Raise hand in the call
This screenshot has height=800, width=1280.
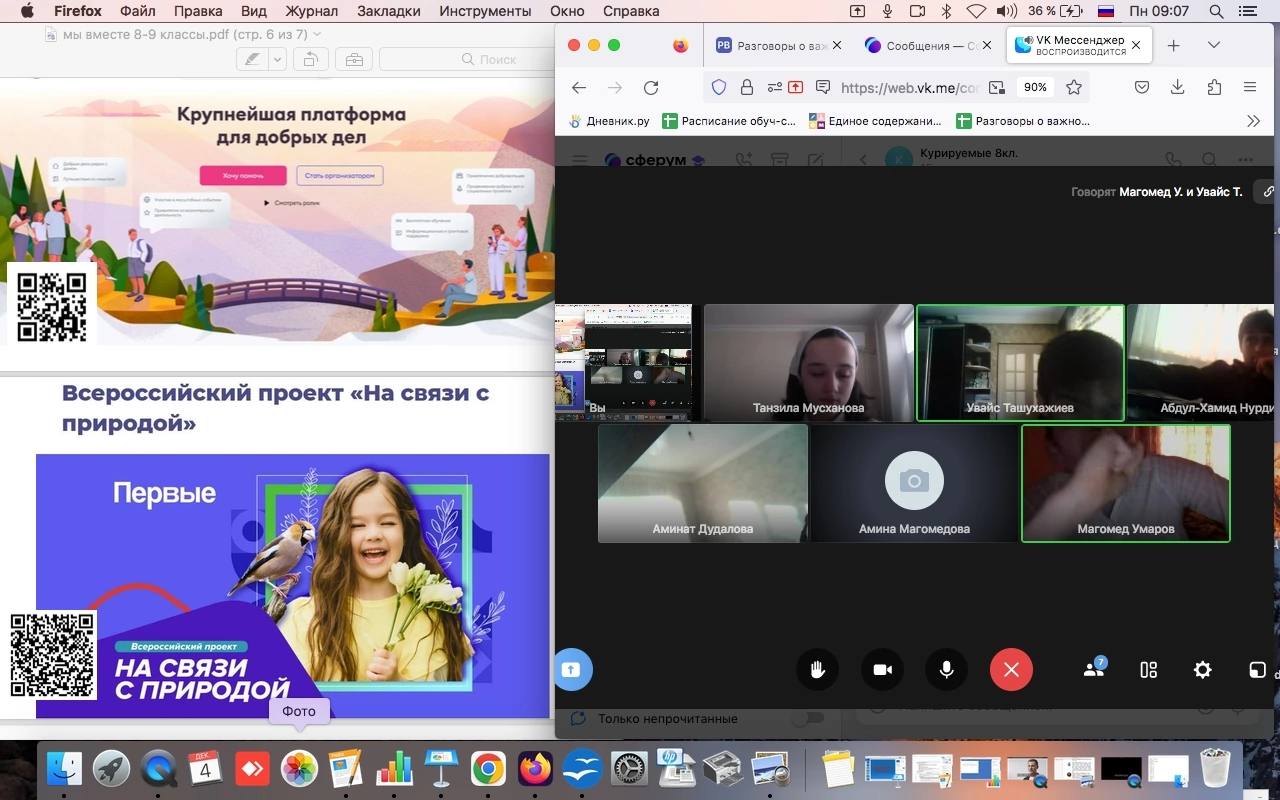click(817, 670)
